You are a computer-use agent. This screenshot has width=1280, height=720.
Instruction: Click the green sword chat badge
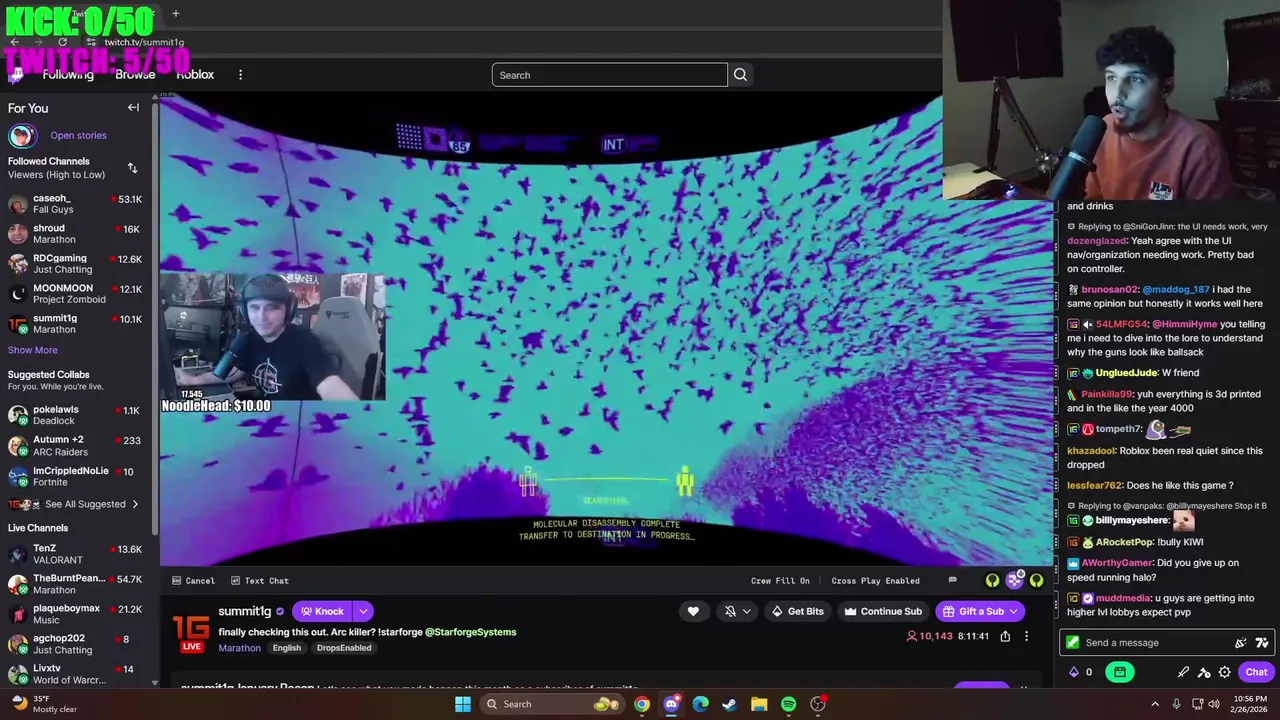(1073, 643)
